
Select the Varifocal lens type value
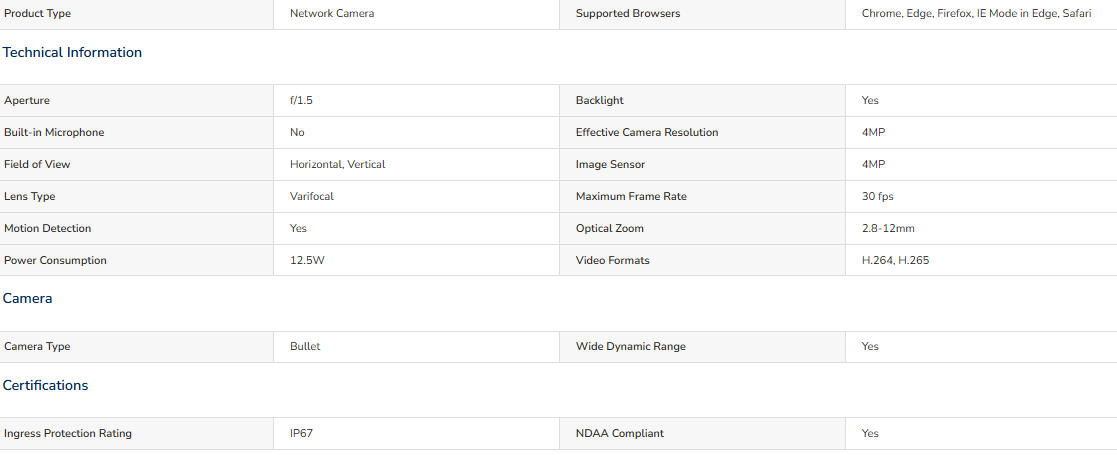click(x=311, y=197)
